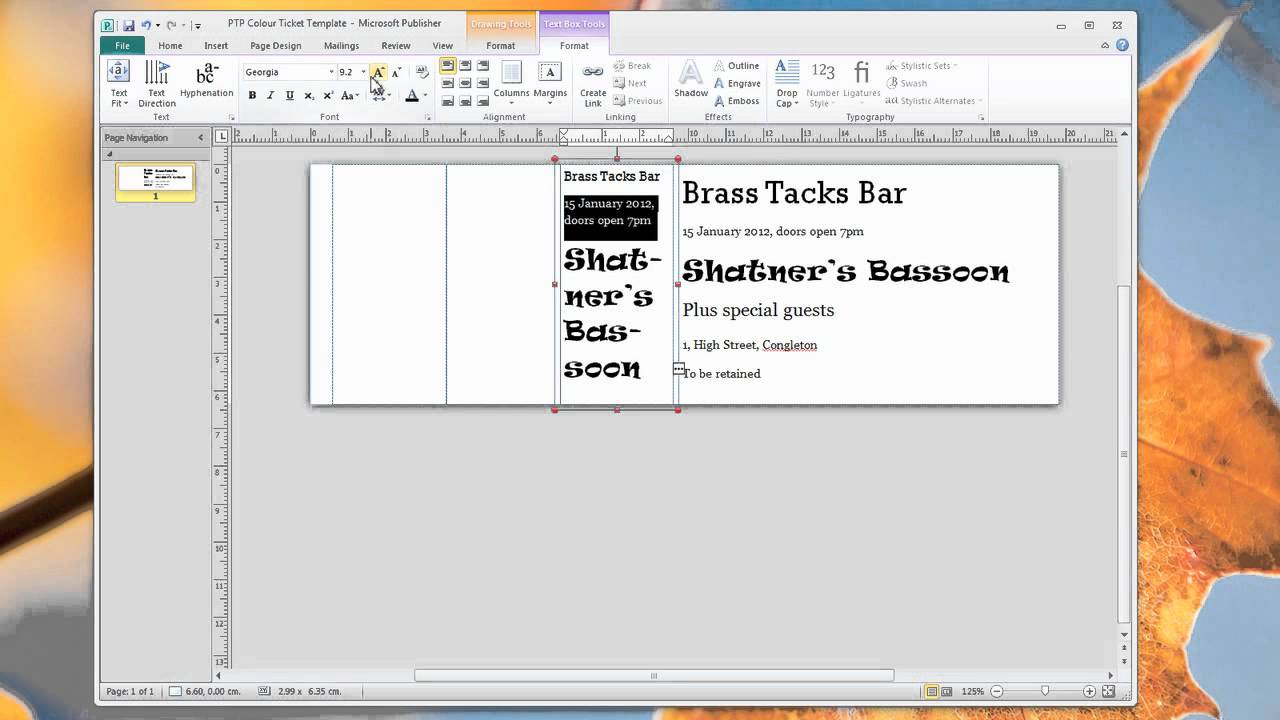1280x720 pixels.
Task: Adjust the zoom slider in status bar
Action: click(x=1045, y=691)
